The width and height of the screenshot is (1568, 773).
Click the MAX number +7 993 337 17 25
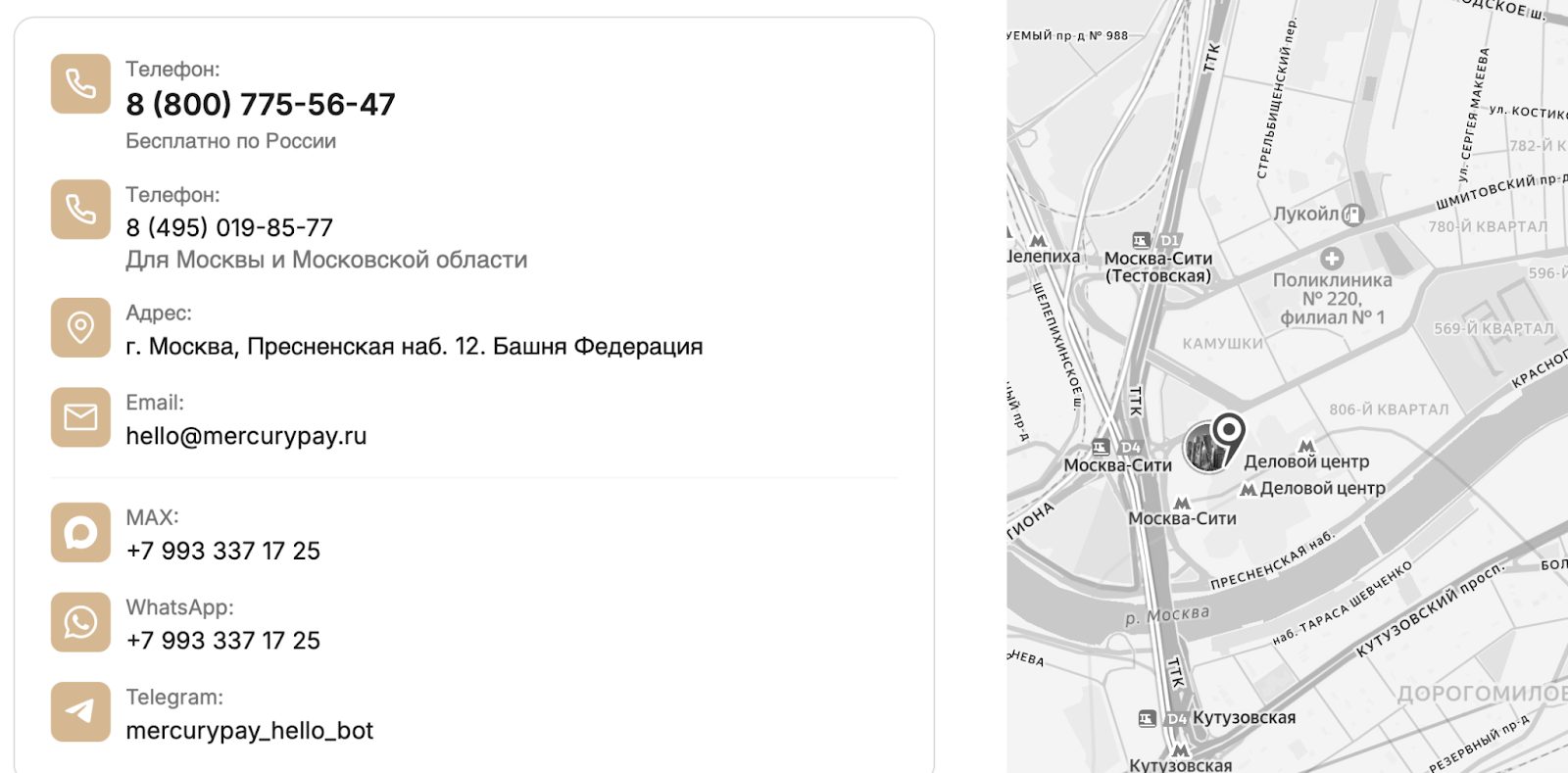pos(223,551)
